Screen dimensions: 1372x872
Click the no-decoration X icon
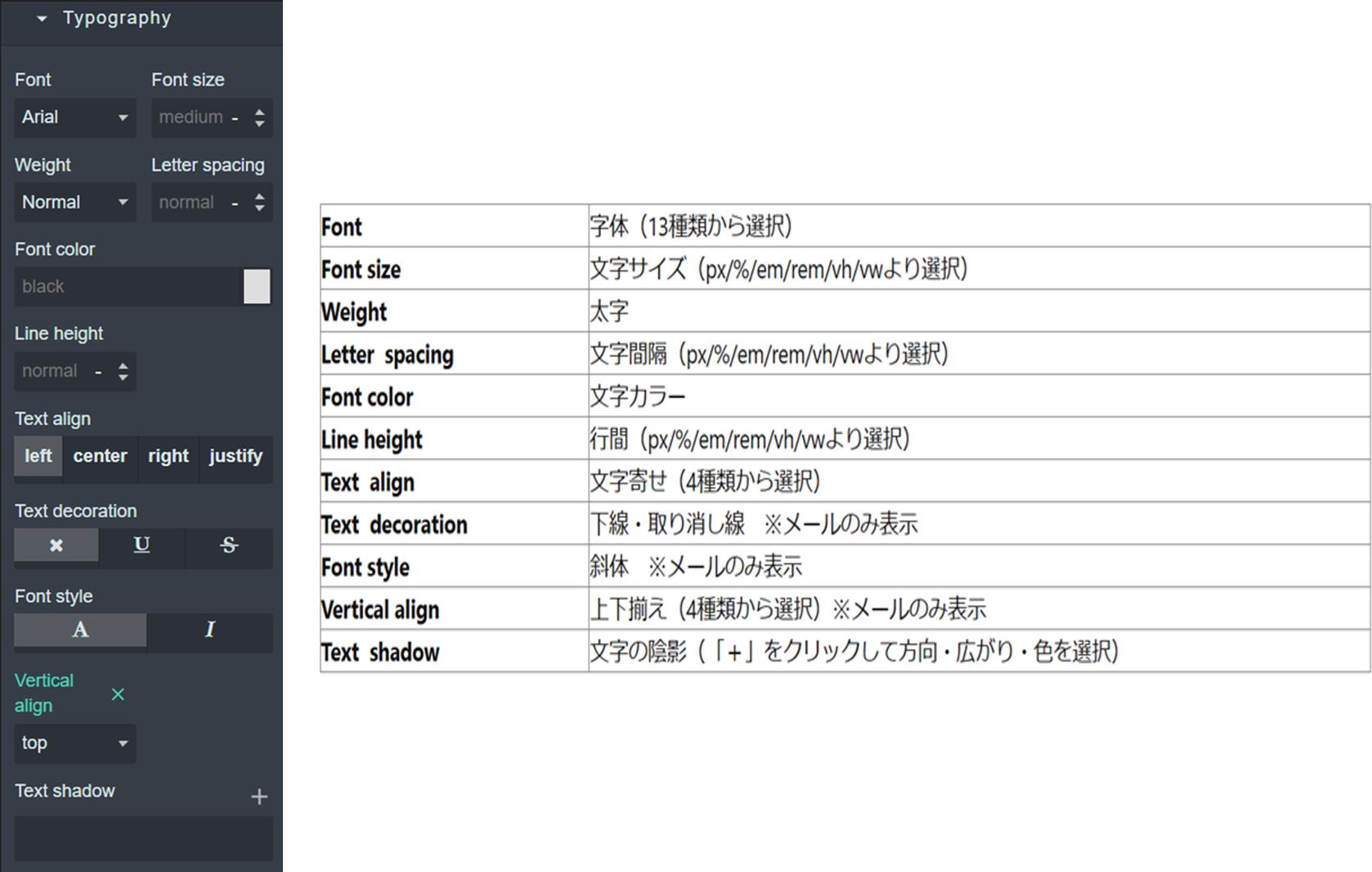coord(56,545)
